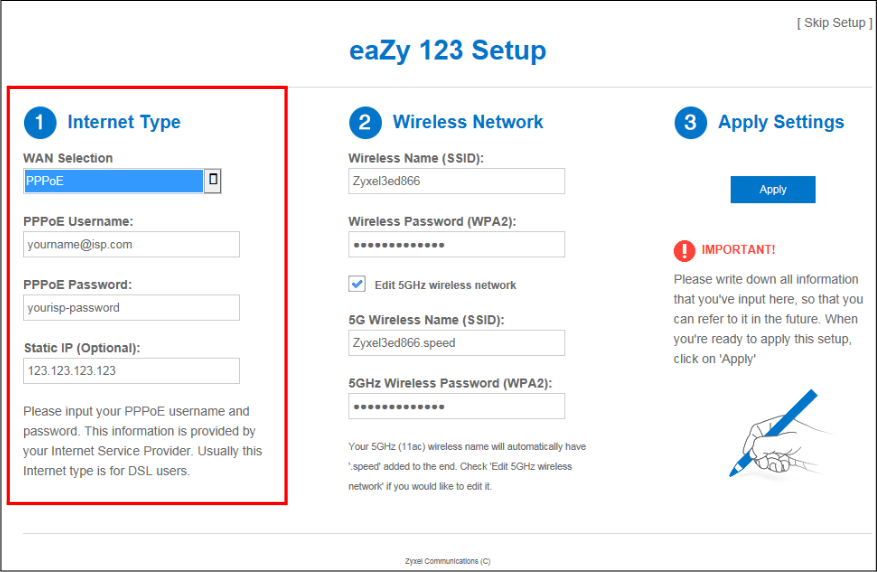This screenshot has width=877, height=572.
Task: Click the PPPoE Username field
Action: point(131,244)
